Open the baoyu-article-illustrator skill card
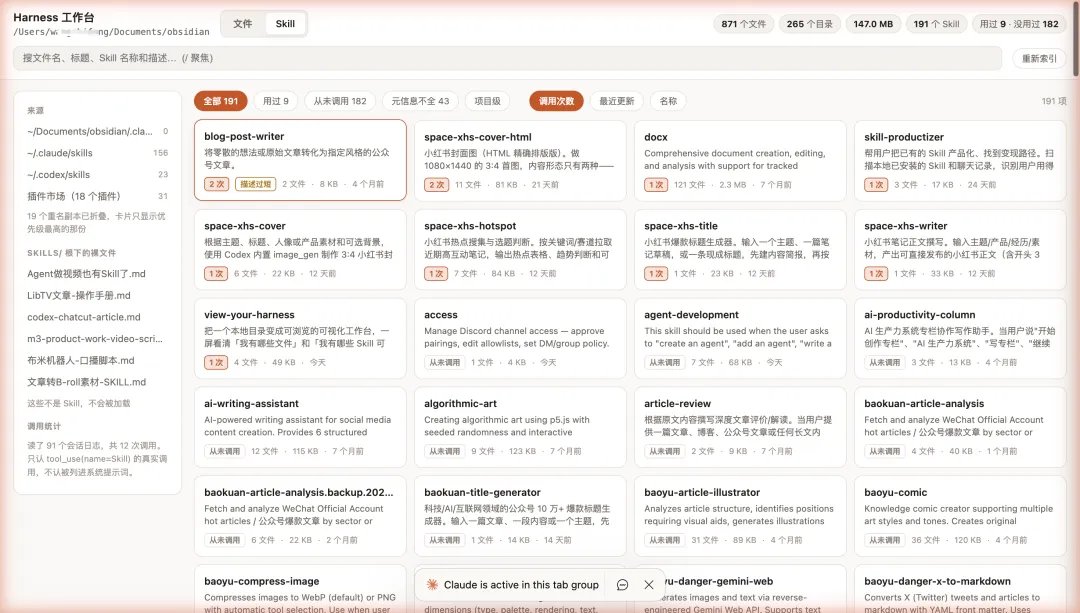The image size is (1080, 613). 740,517
